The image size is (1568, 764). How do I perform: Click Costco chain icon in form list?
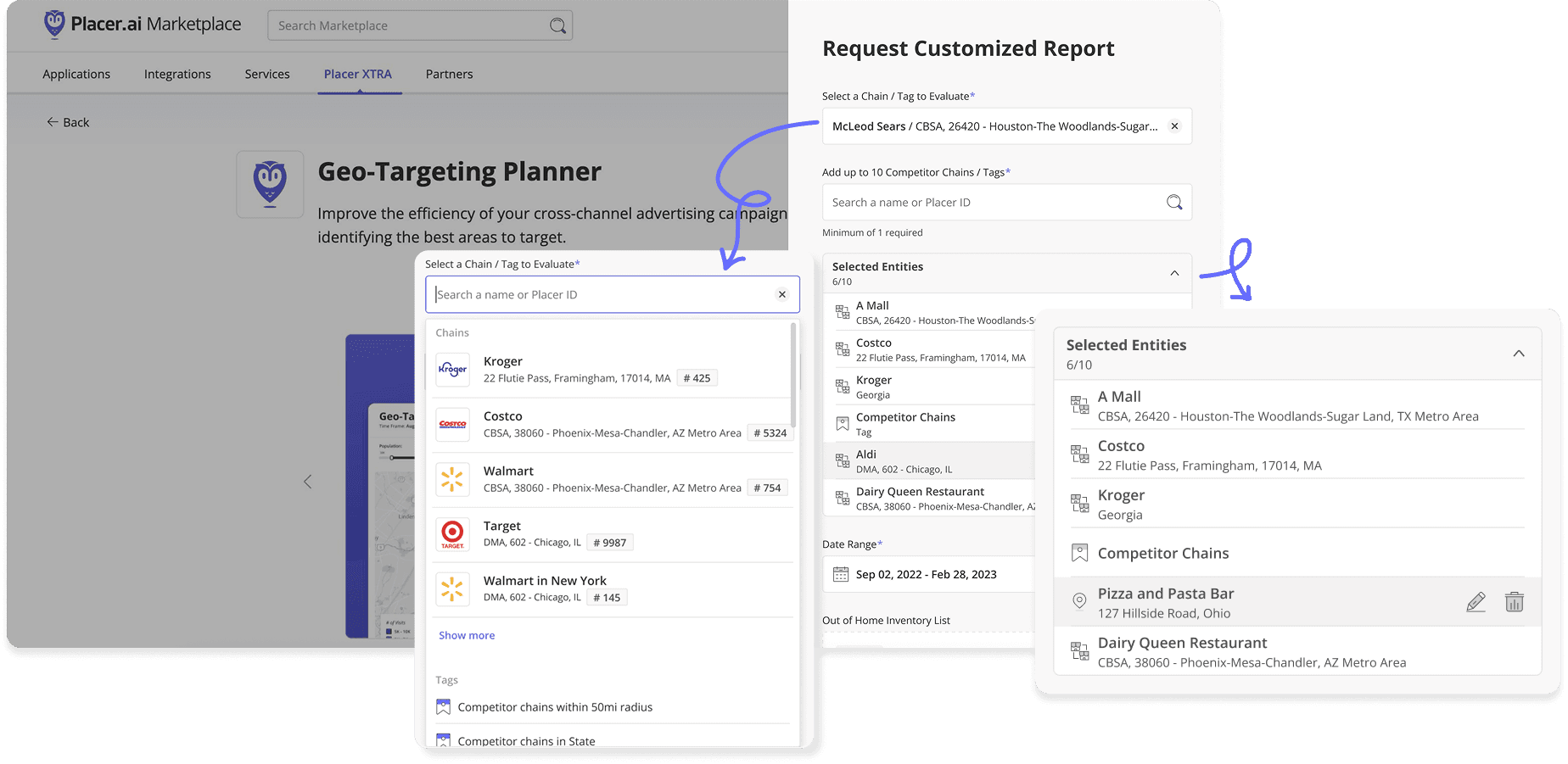click(843, 349)
